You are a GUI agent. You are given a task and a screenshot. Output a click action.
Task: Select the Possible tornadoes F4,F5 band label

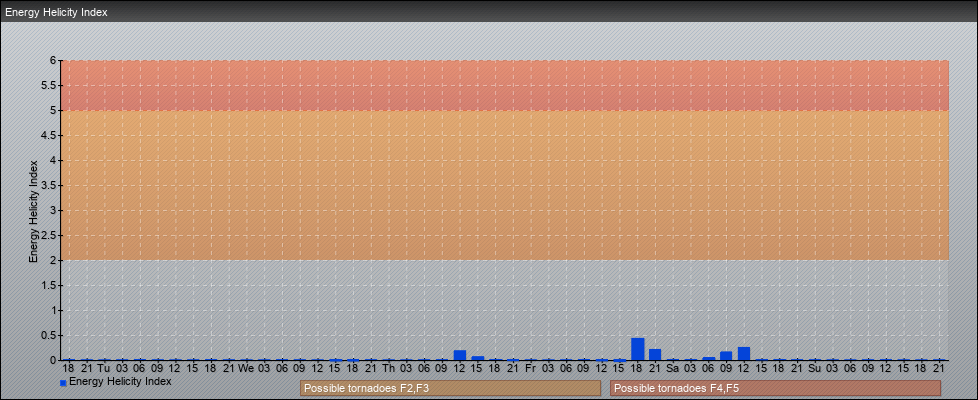tap(775, 388)
